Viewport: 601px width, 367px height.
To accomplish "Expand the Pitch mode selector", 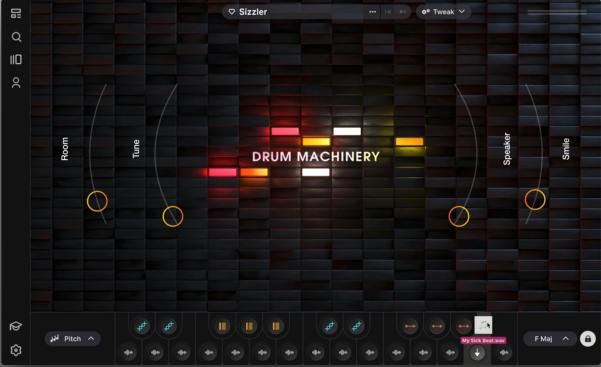I will [x=73, y=339].
